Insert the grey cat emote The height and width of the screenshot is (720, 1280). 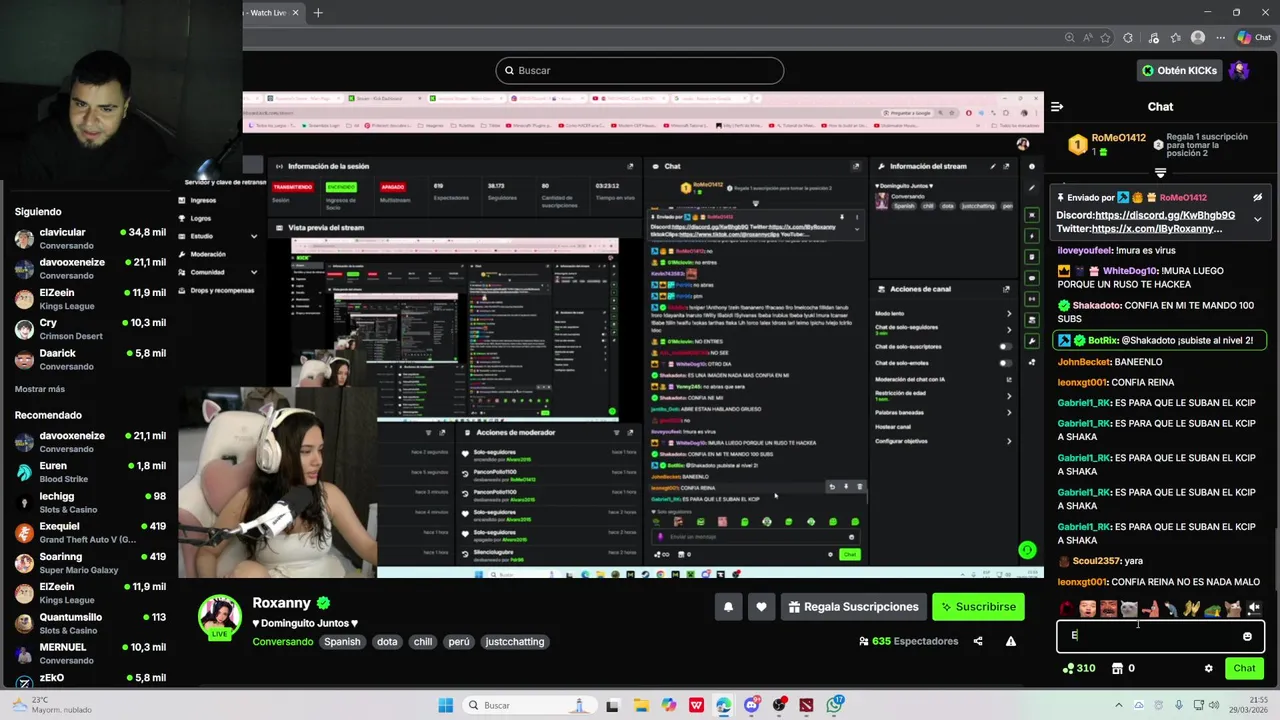[x=1129, y=608]
